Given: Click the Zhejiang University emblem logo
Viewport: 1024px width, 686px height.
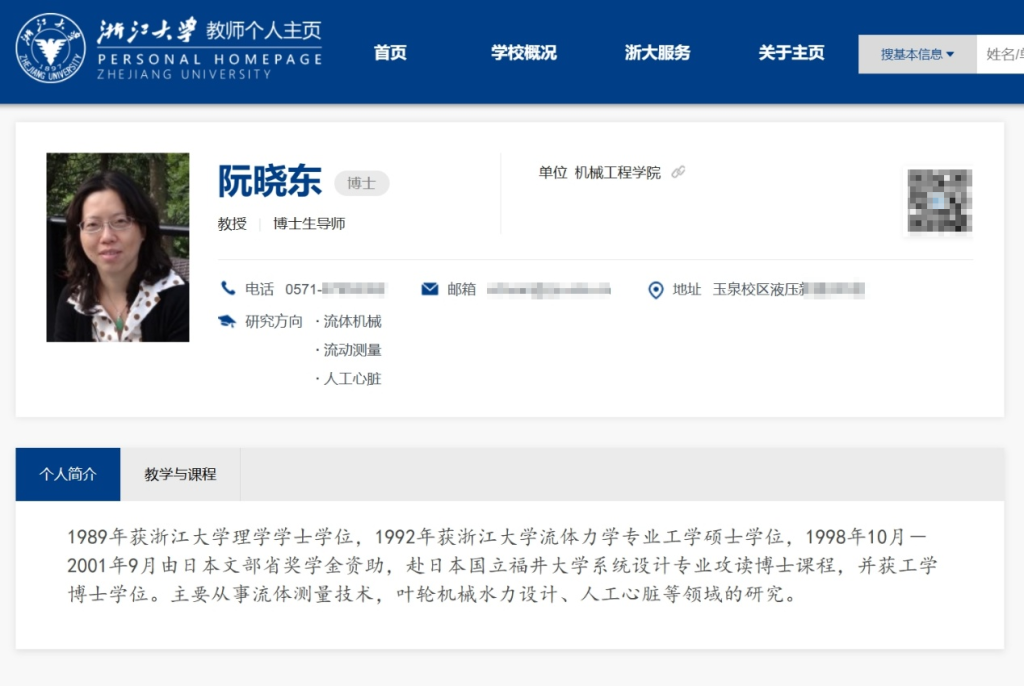Looking at the screenshot, I should point(50,48).
